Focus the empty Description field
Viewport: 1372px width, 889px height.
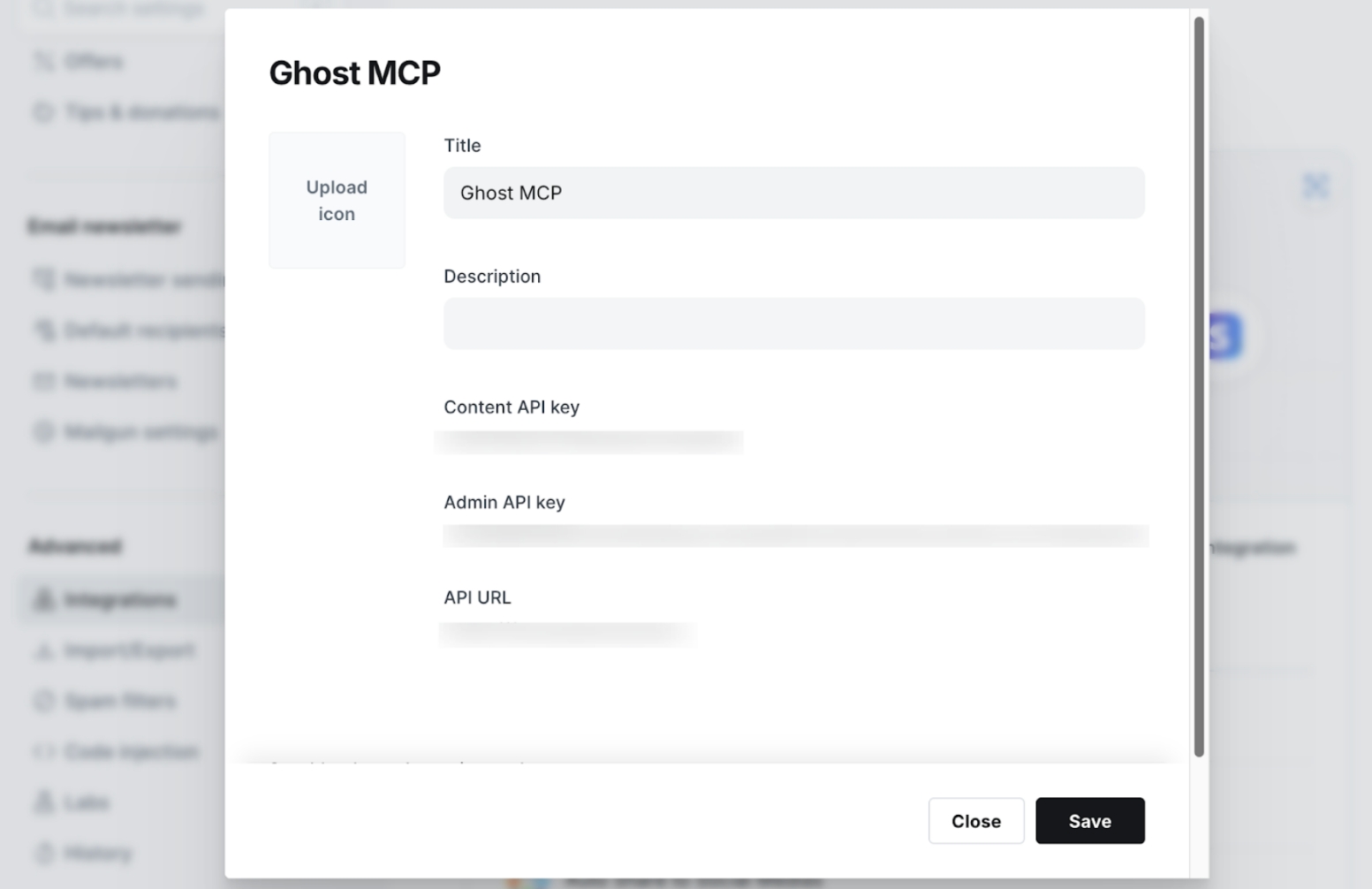[794, 323]
